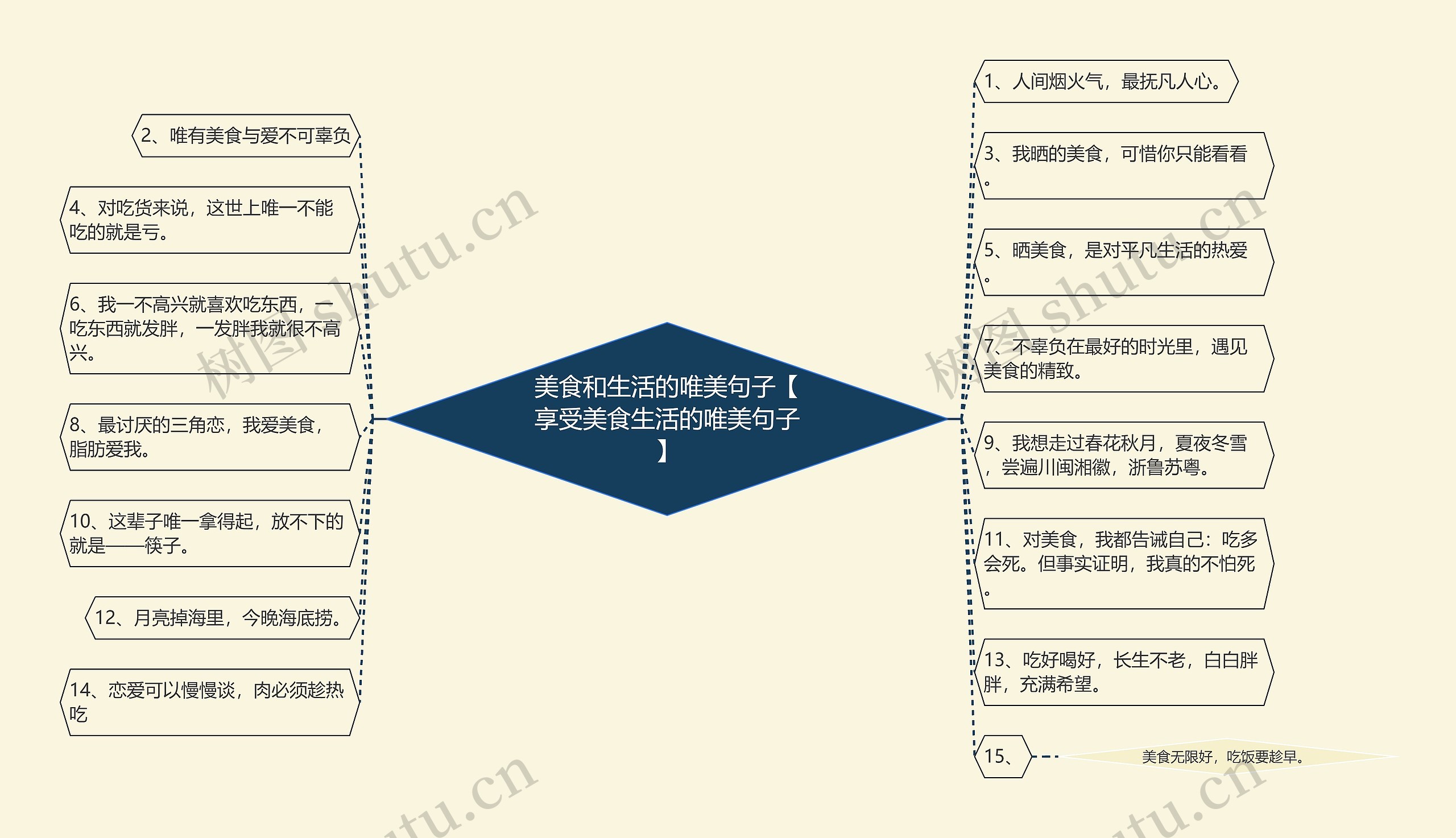
Task: Click node 13 吃好喝好 长生不老
Action: 1123,672
